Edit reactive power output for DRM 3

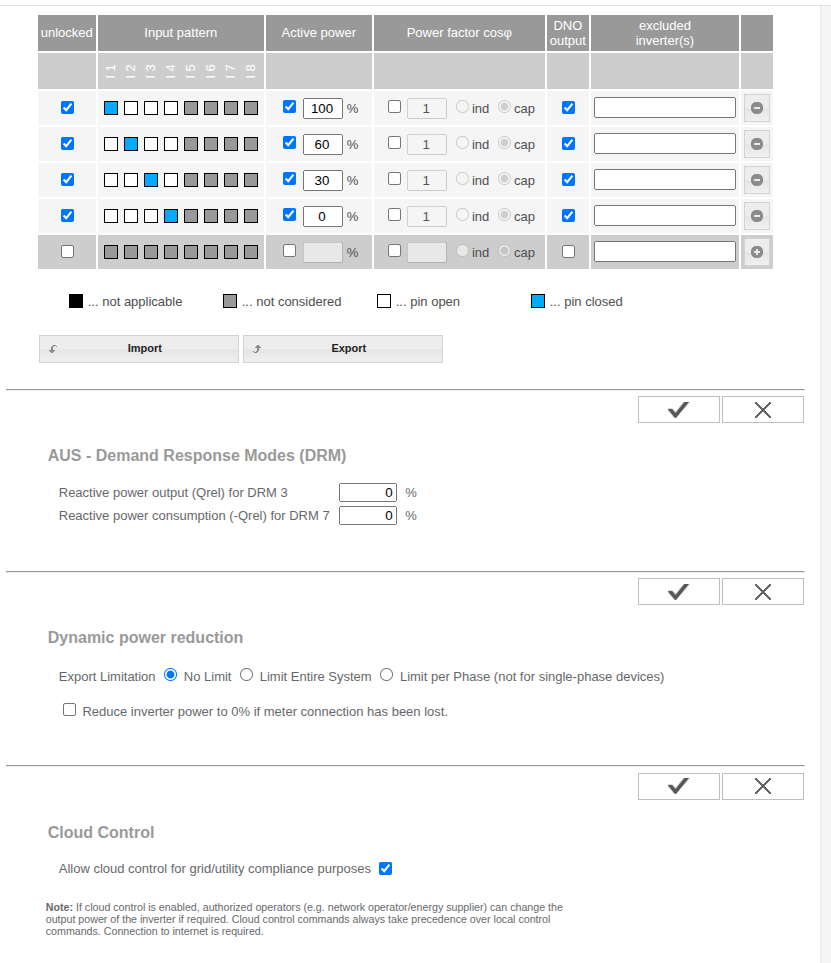pos(368,492)
